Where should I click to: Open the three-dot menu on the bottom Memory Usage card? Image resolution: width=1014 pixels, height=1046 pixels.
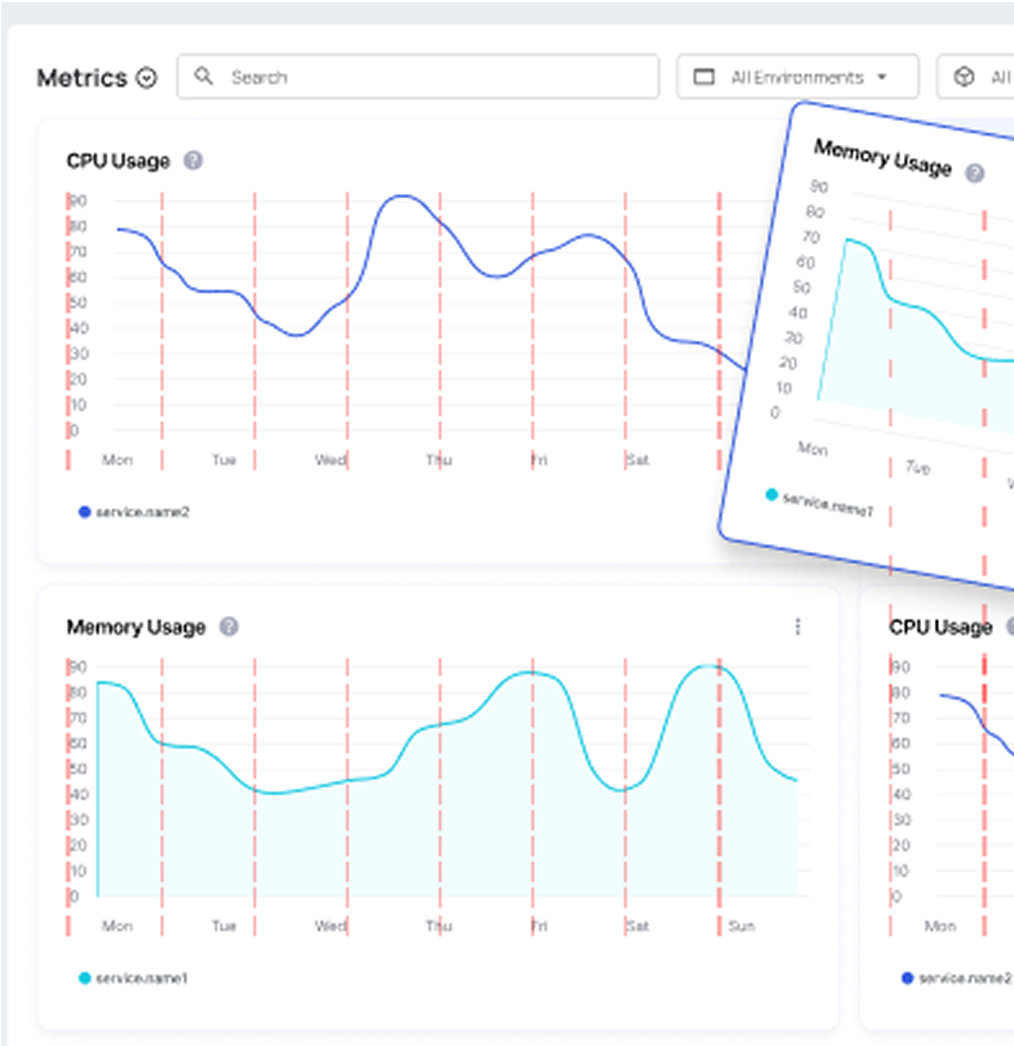coord(798,626)
